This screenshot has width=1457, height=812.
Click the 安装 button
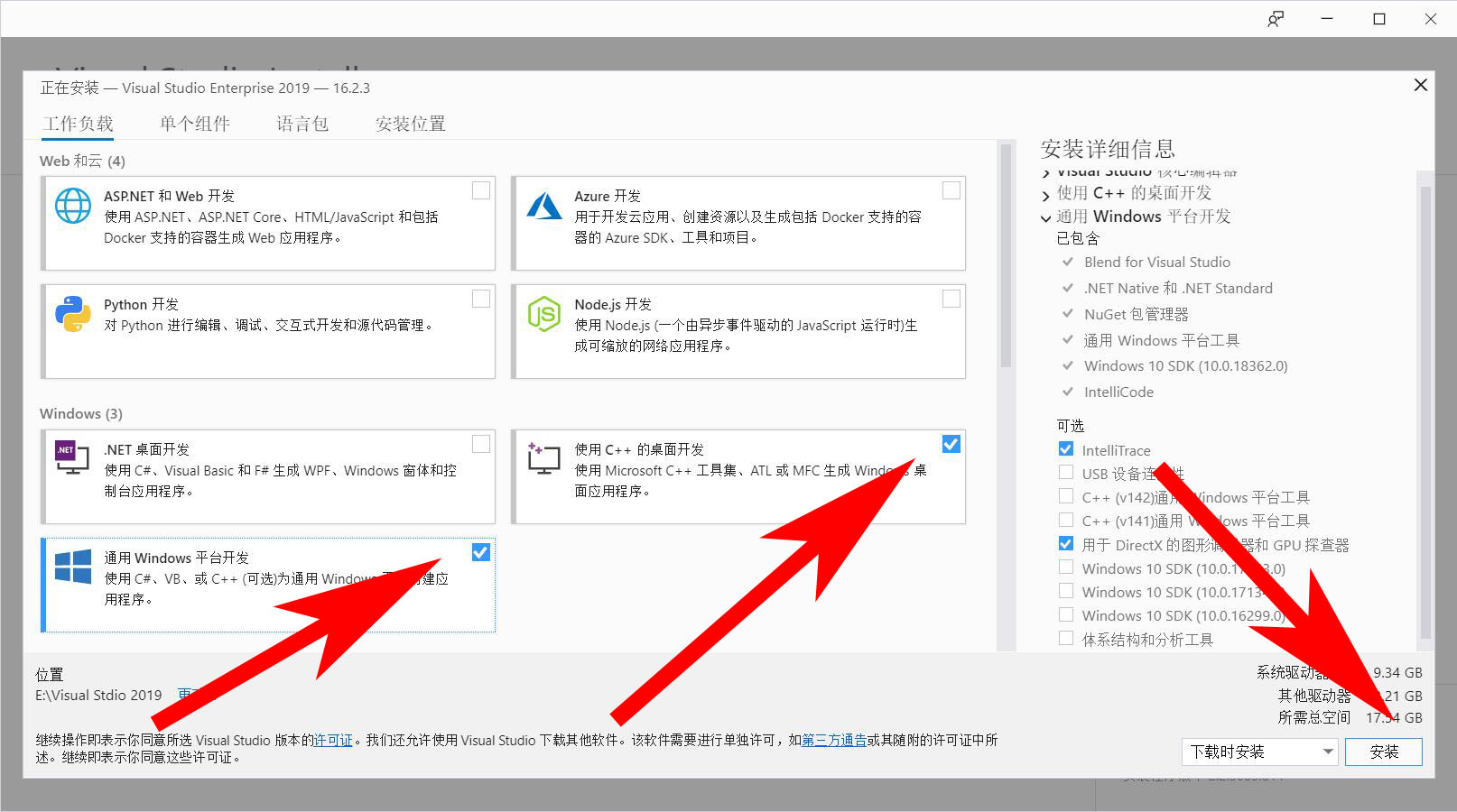point(1384,752)
